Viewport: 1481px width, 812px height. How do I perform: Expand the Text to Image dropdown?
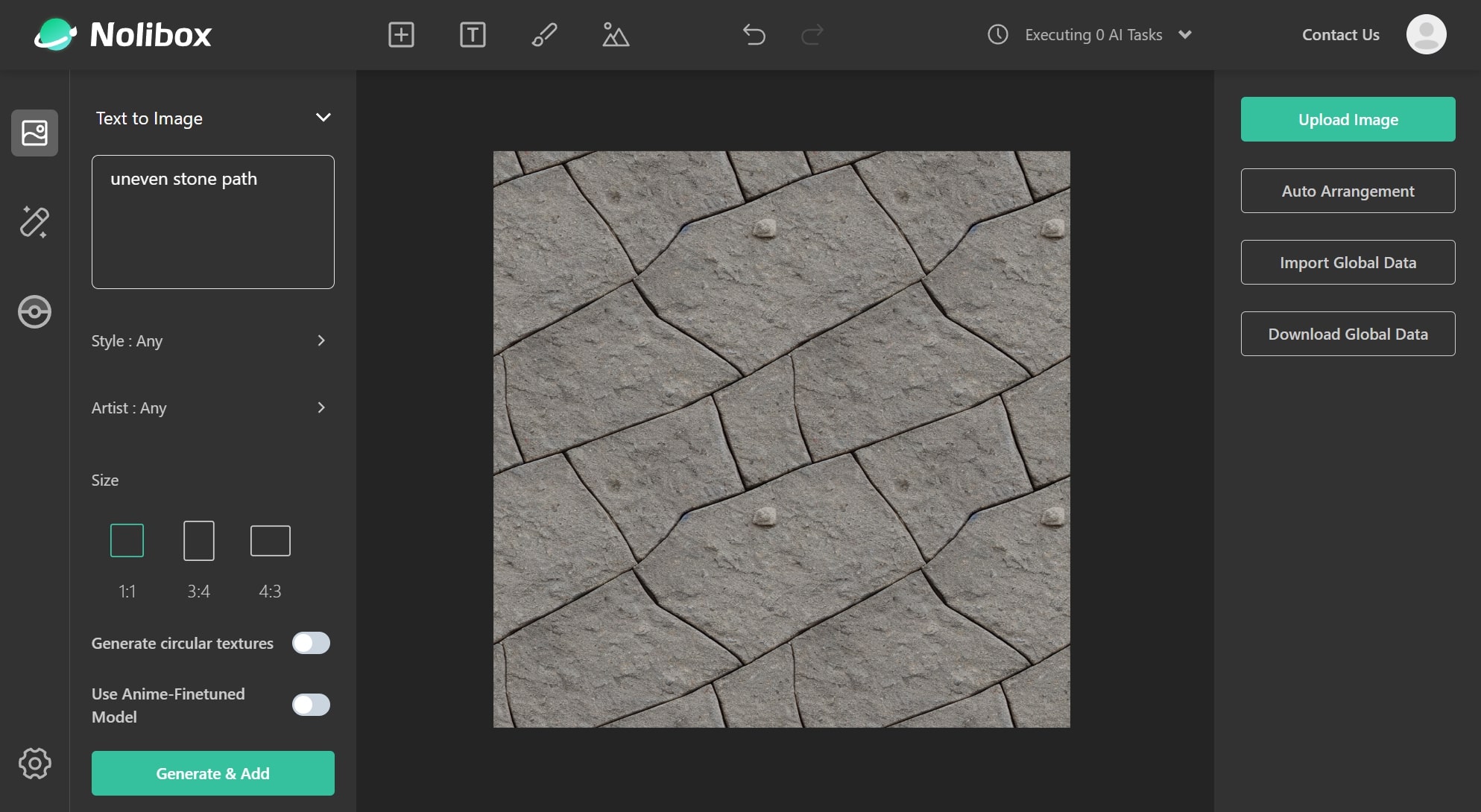tap(323, 118)
